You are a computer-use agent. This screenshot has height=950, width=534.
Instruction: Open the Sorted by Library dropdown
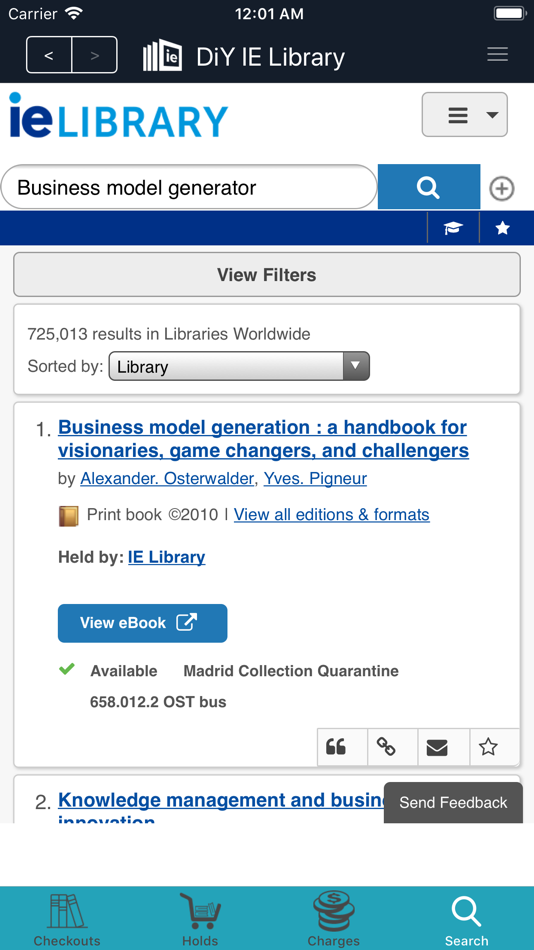pos(239,367)
